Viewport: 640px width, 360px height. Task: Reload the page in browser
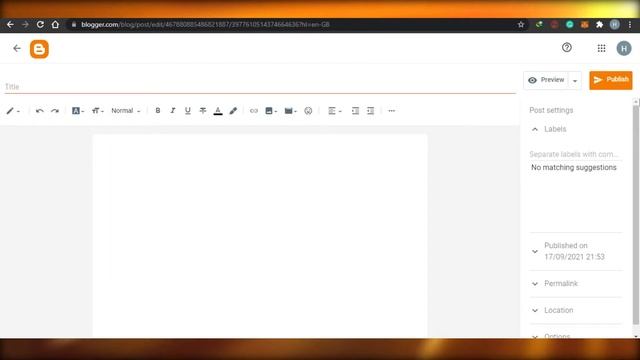[40, 24]
